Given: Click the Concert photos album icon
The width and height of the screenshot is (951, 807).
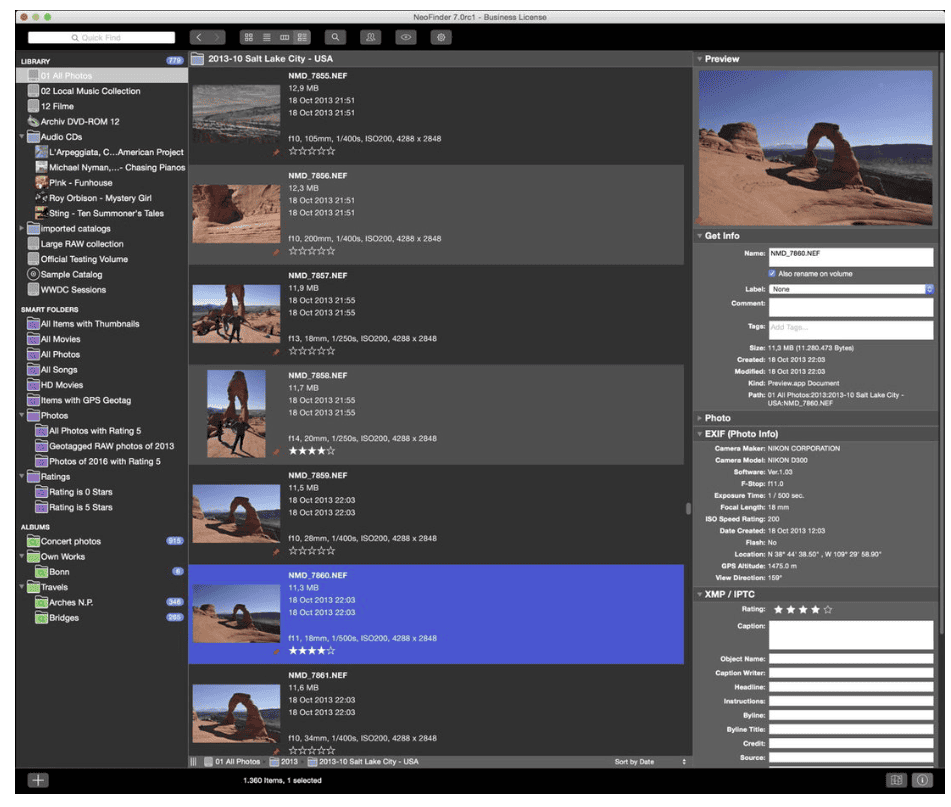Looking at the screenshot, I should click(x=33, y=541).
